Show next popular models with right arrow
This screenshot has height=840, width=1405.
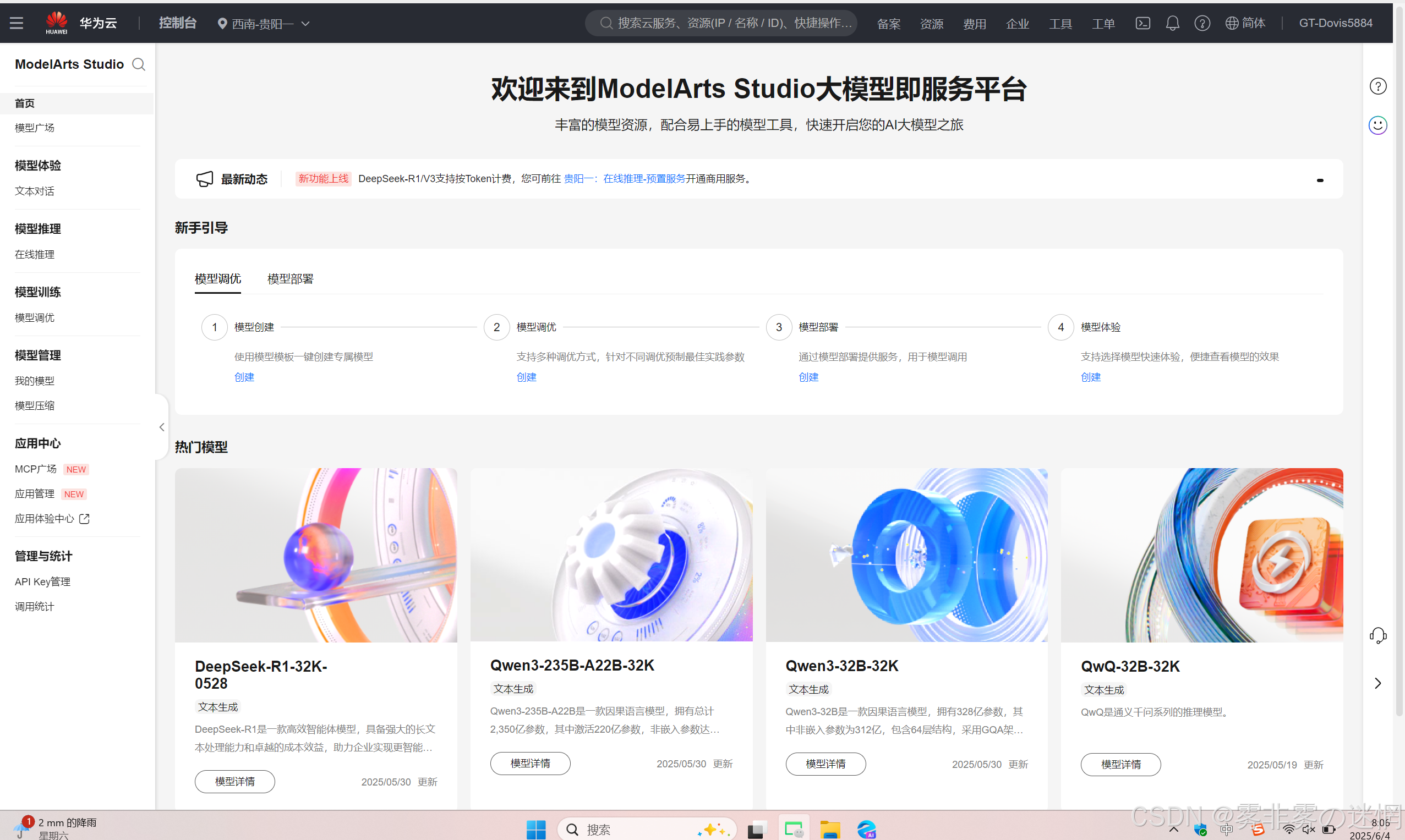pyautogui.click(x=1378, y=683)
